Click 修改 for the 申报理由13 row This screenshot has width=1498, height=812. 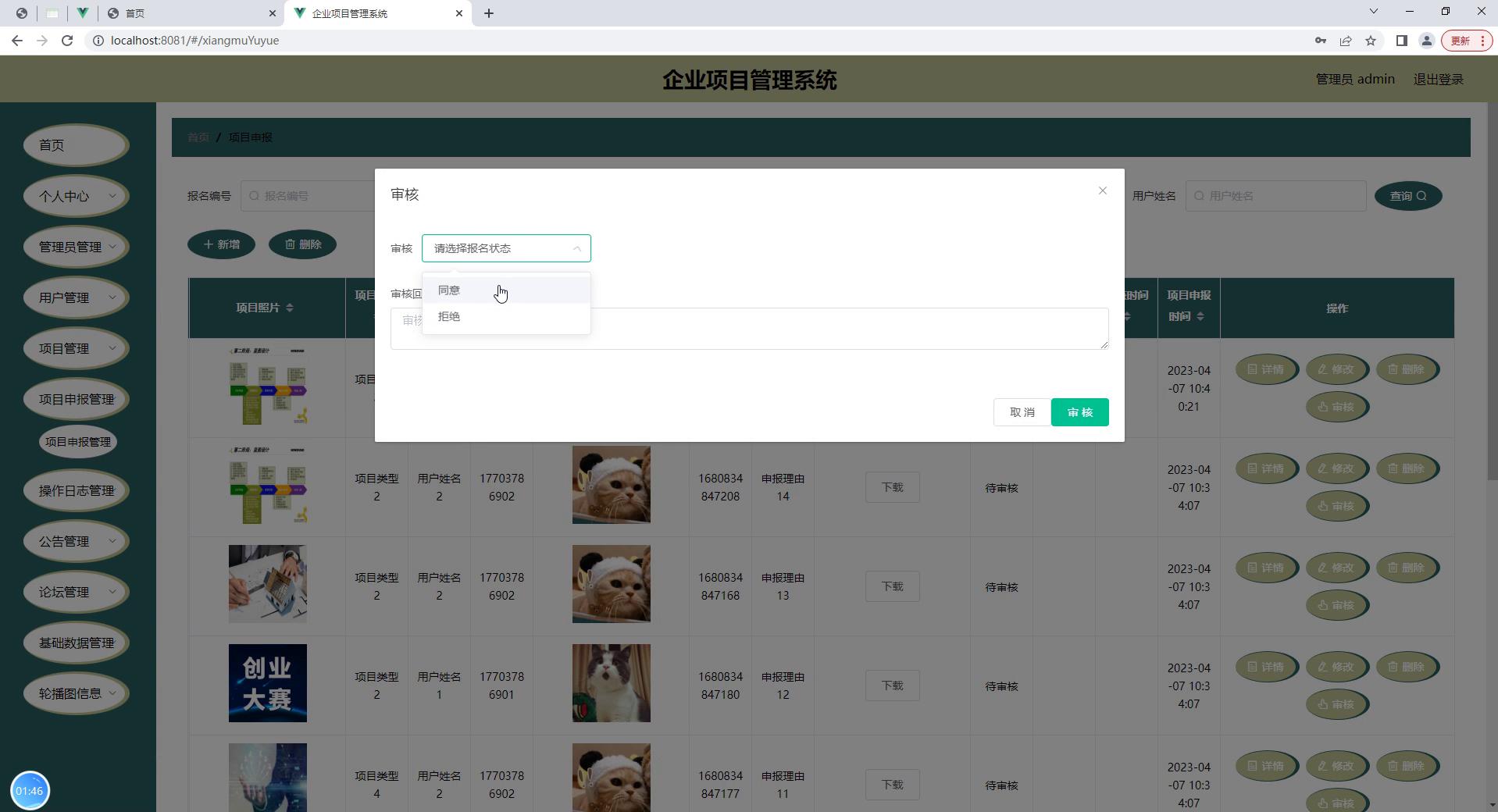point(1336,568)
